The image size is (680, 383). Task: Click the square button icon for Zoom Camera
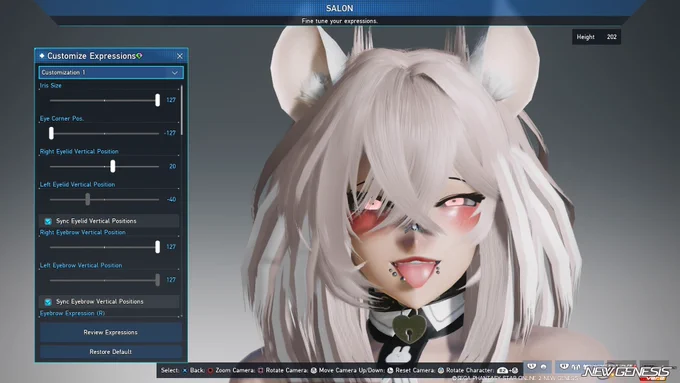pyautogui.click(x=261, y=370)
